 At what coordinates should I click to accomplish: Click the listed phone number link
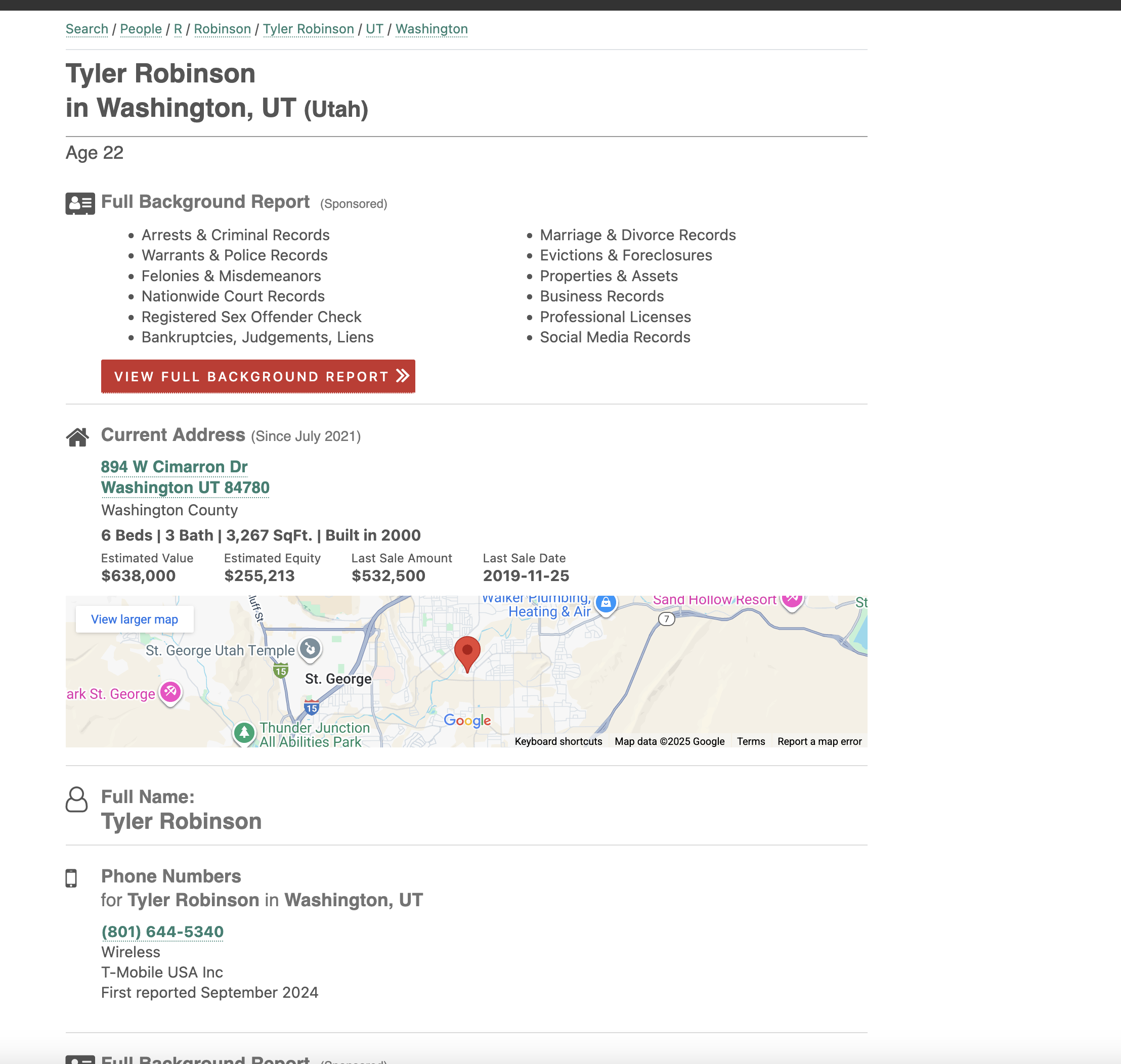162,932
